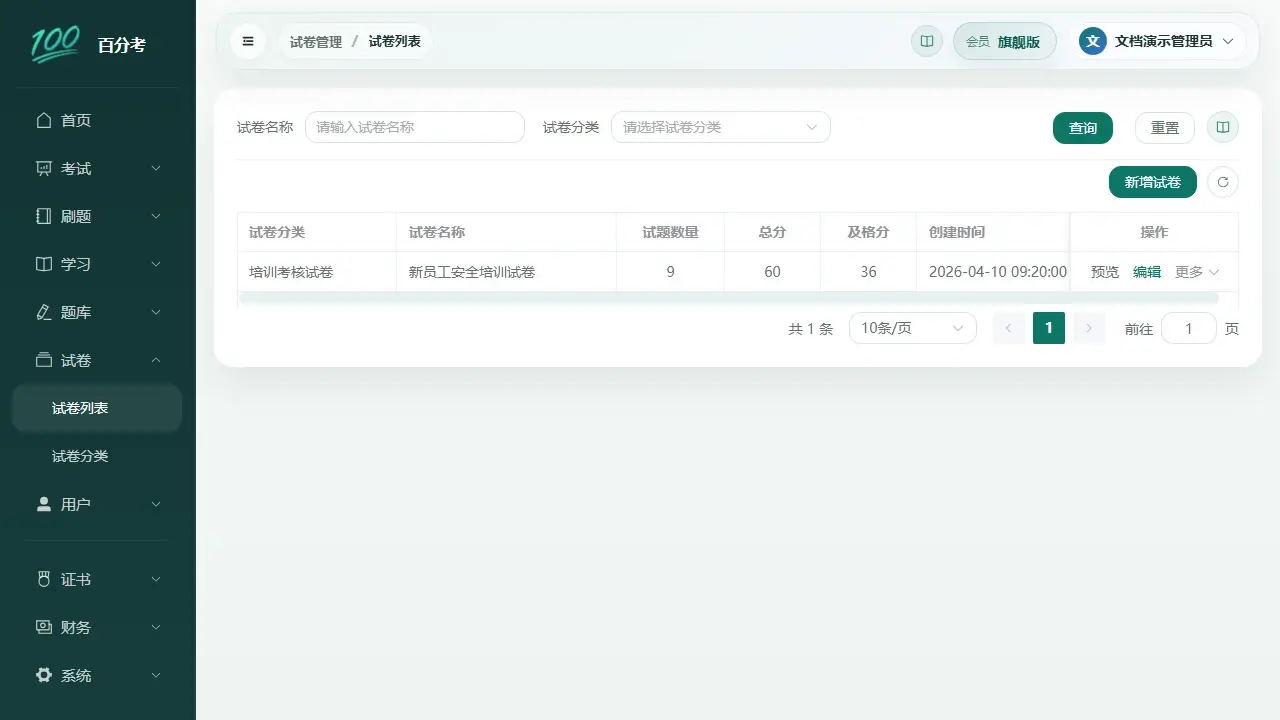
Task: Click the 用户 person icon
Action: click(43, 504)
